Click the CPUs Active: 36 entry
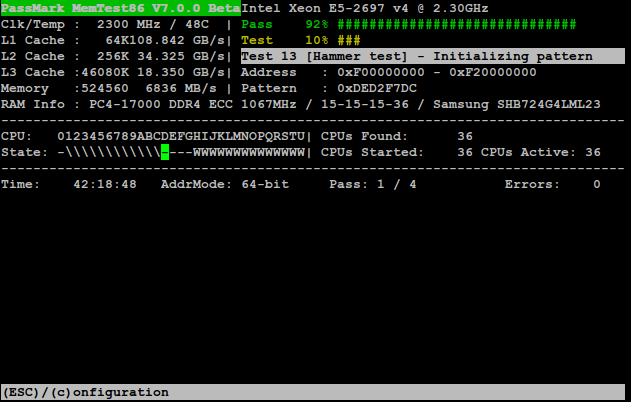The height and width of the screenshot is (402, 631). pyautogui.click(x=540, y=153)
